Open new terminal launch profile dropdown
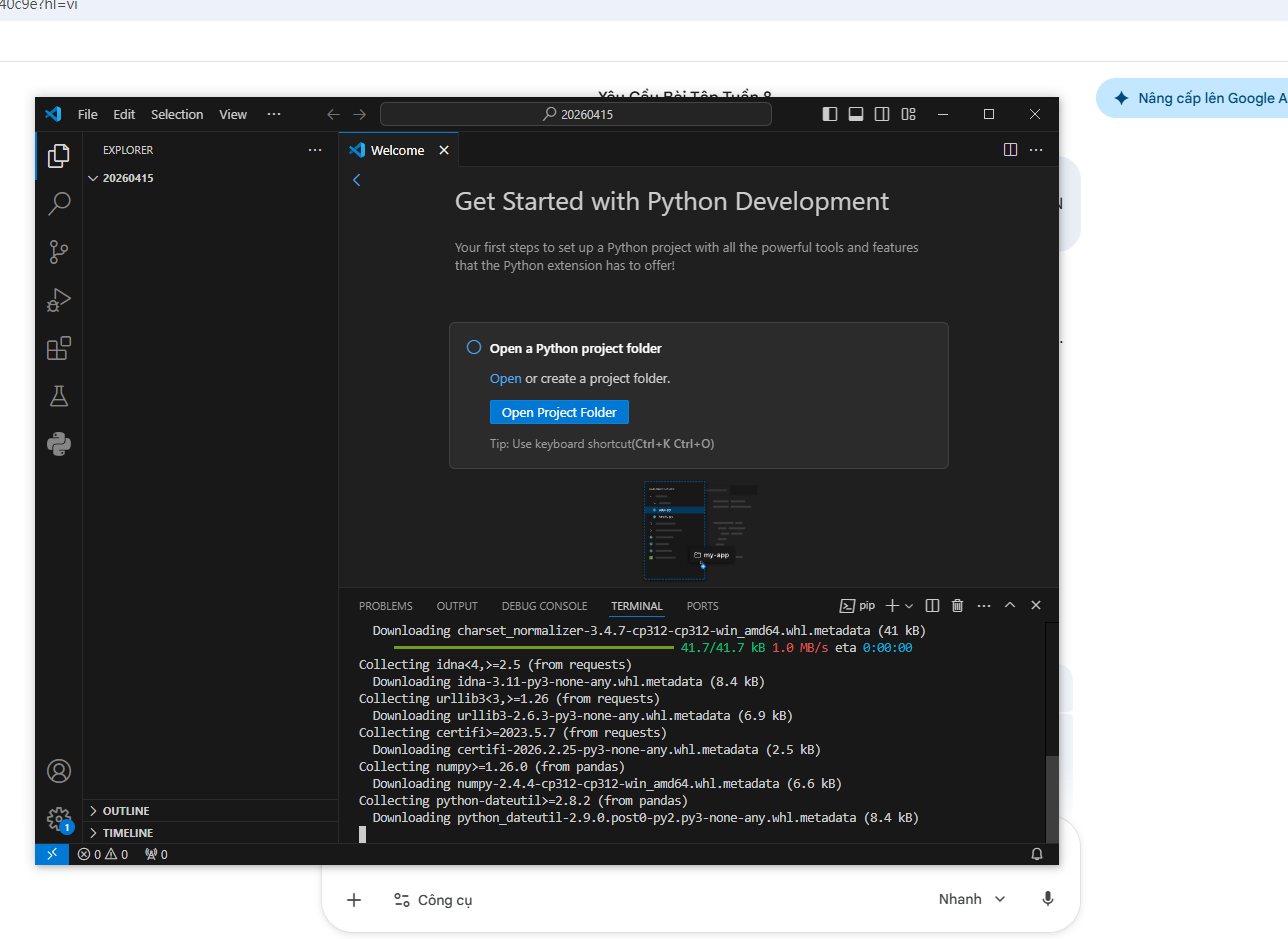This screenshot has width=1288, height=939. tap(909, 606)
